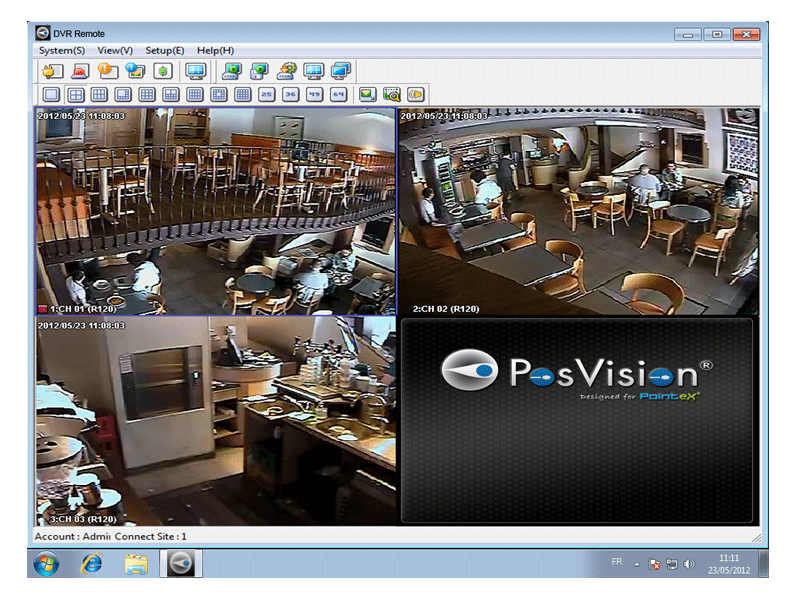Open the System(S) menu
Screen dimensions: 800x600
tap(62, 51)
